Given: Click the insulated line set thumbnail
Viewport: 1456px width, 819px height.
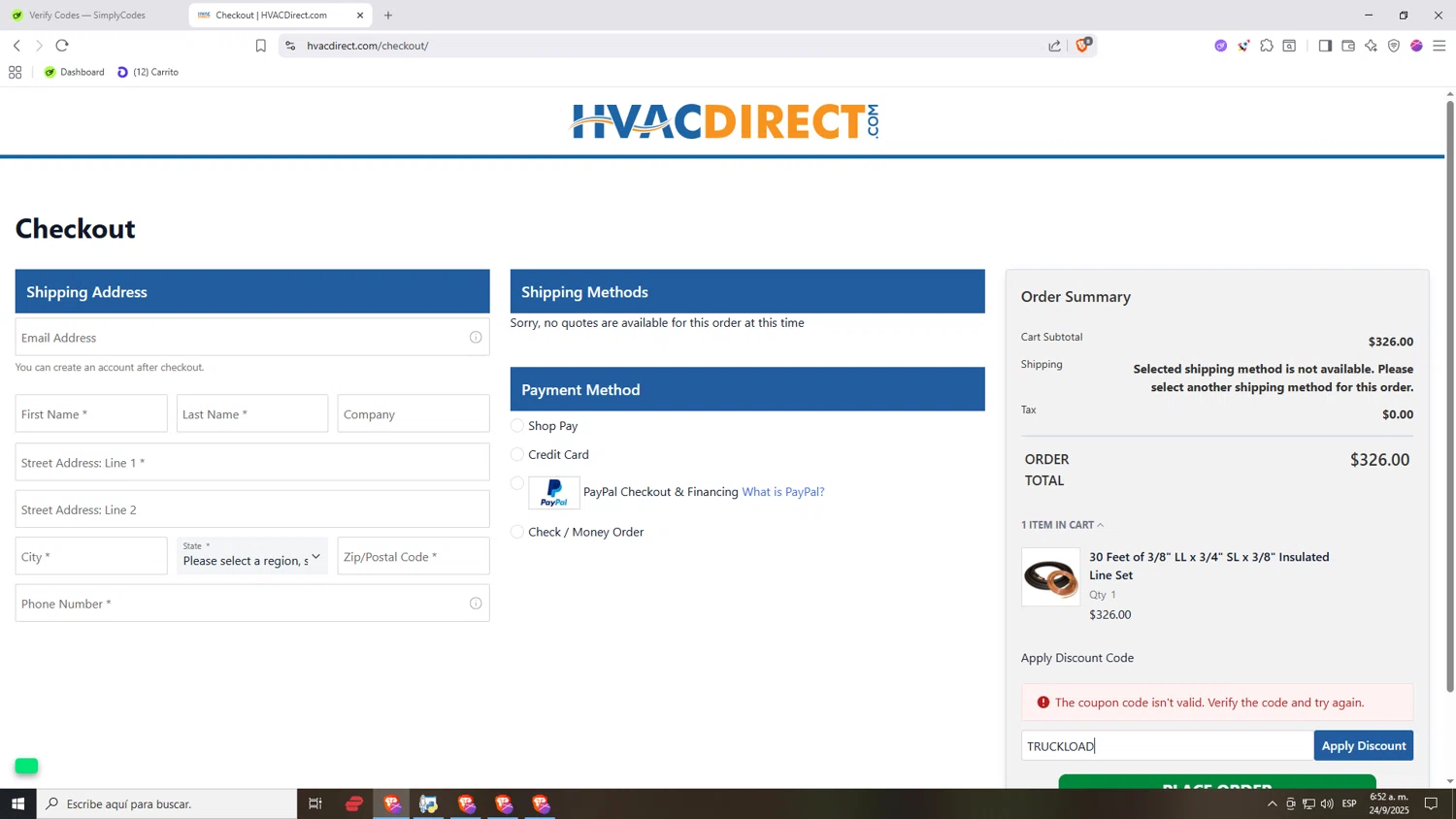Looking at the screenshot, I should (1050, 577).
